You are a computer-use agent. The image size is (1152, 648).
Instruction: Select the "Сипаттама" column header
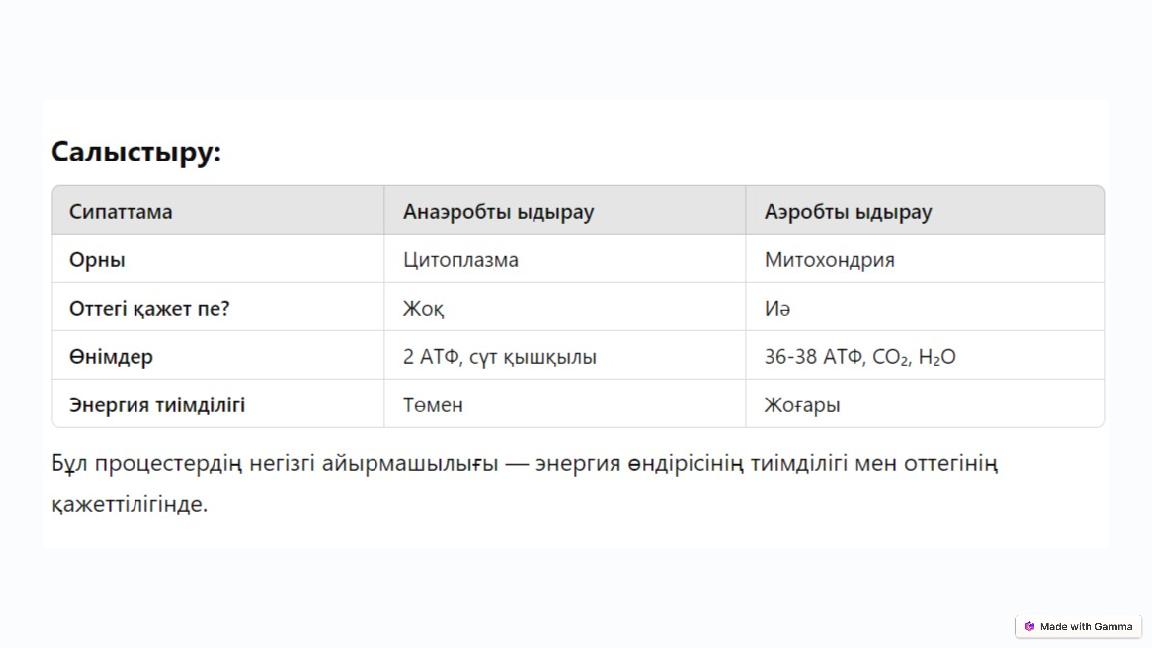[x=120, y=212]
